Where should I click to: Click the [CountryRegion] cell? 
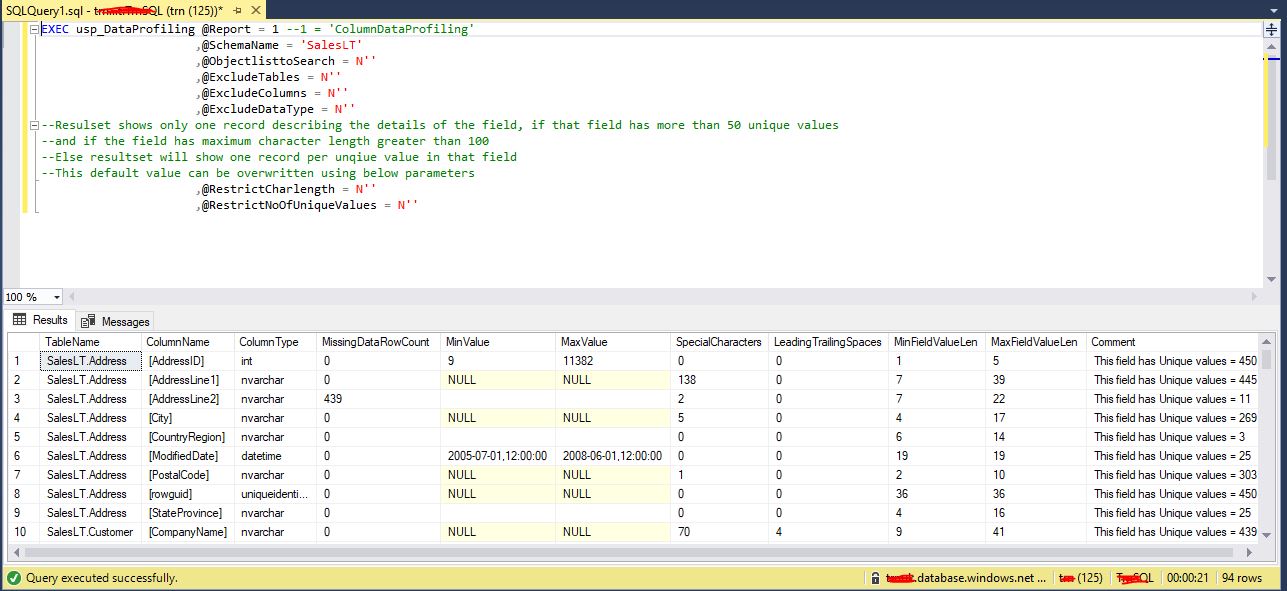[189, 437]
